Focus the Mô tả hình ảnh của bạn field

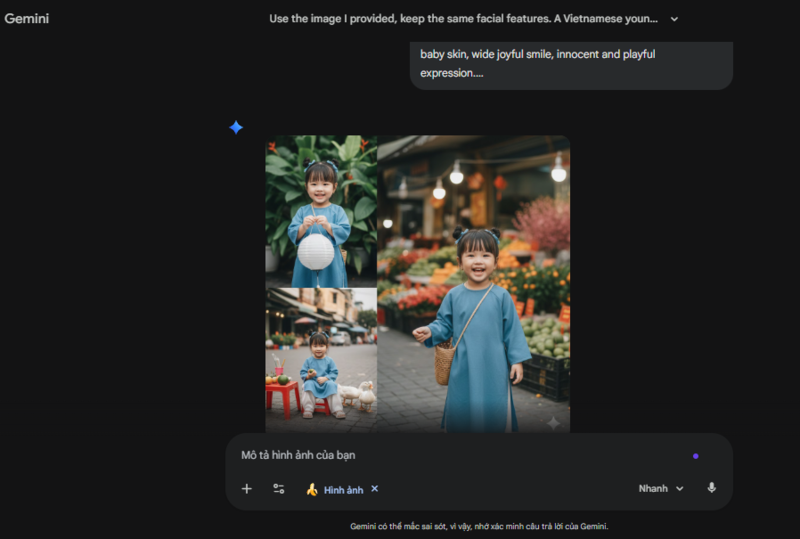click(x=450, y=455)
